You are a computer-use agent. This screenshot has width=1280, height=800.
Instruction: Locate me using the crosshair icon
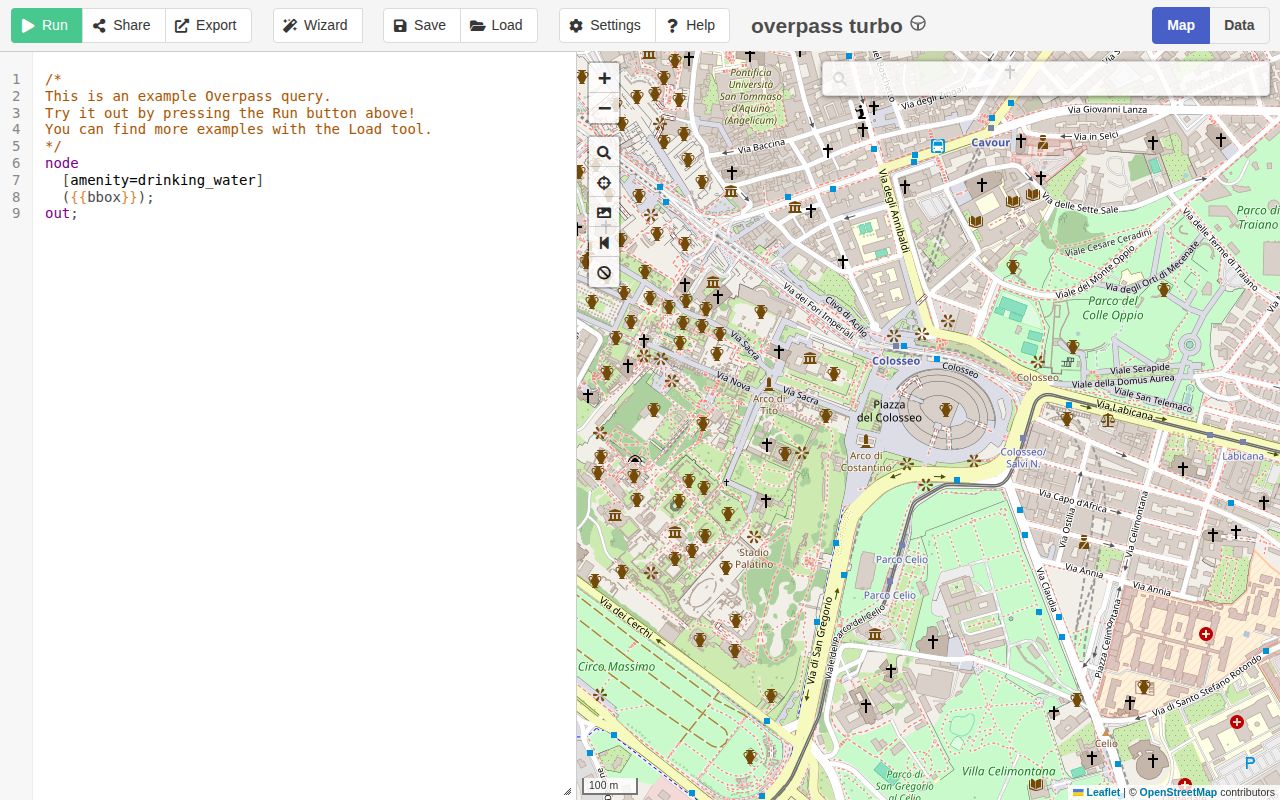point(604,183)
